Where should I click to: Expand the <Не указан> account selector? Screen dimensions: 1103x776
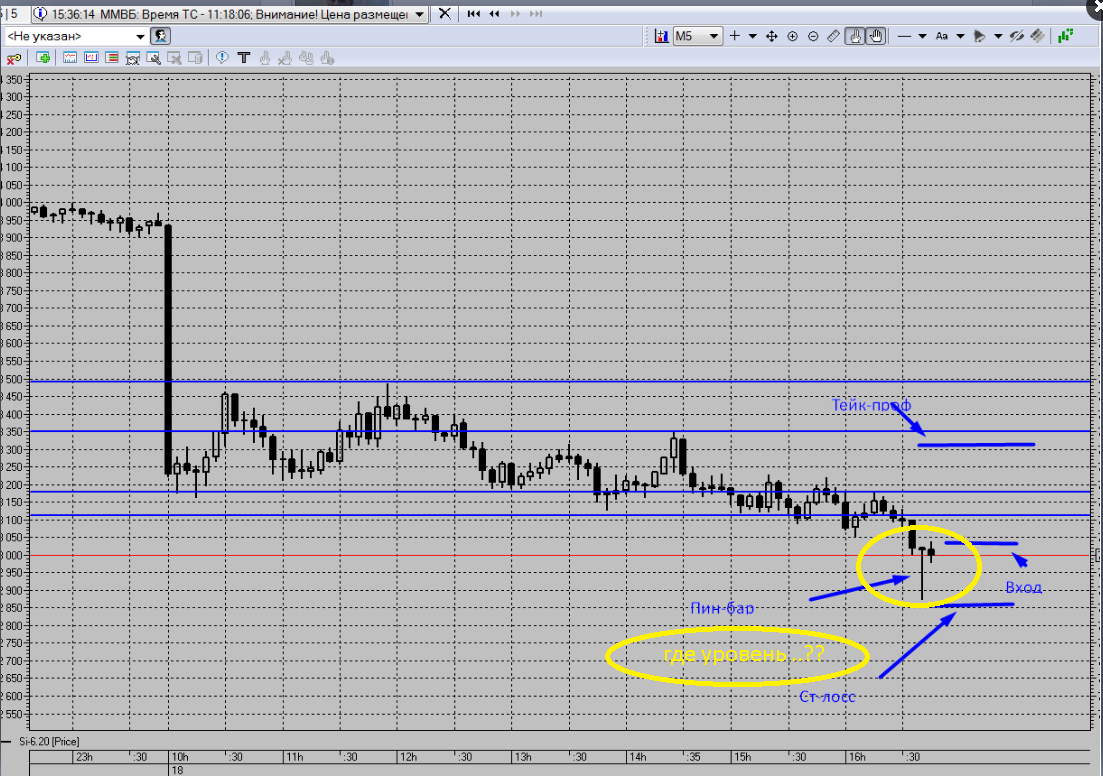pyautogui.click(x=140, y=36)
